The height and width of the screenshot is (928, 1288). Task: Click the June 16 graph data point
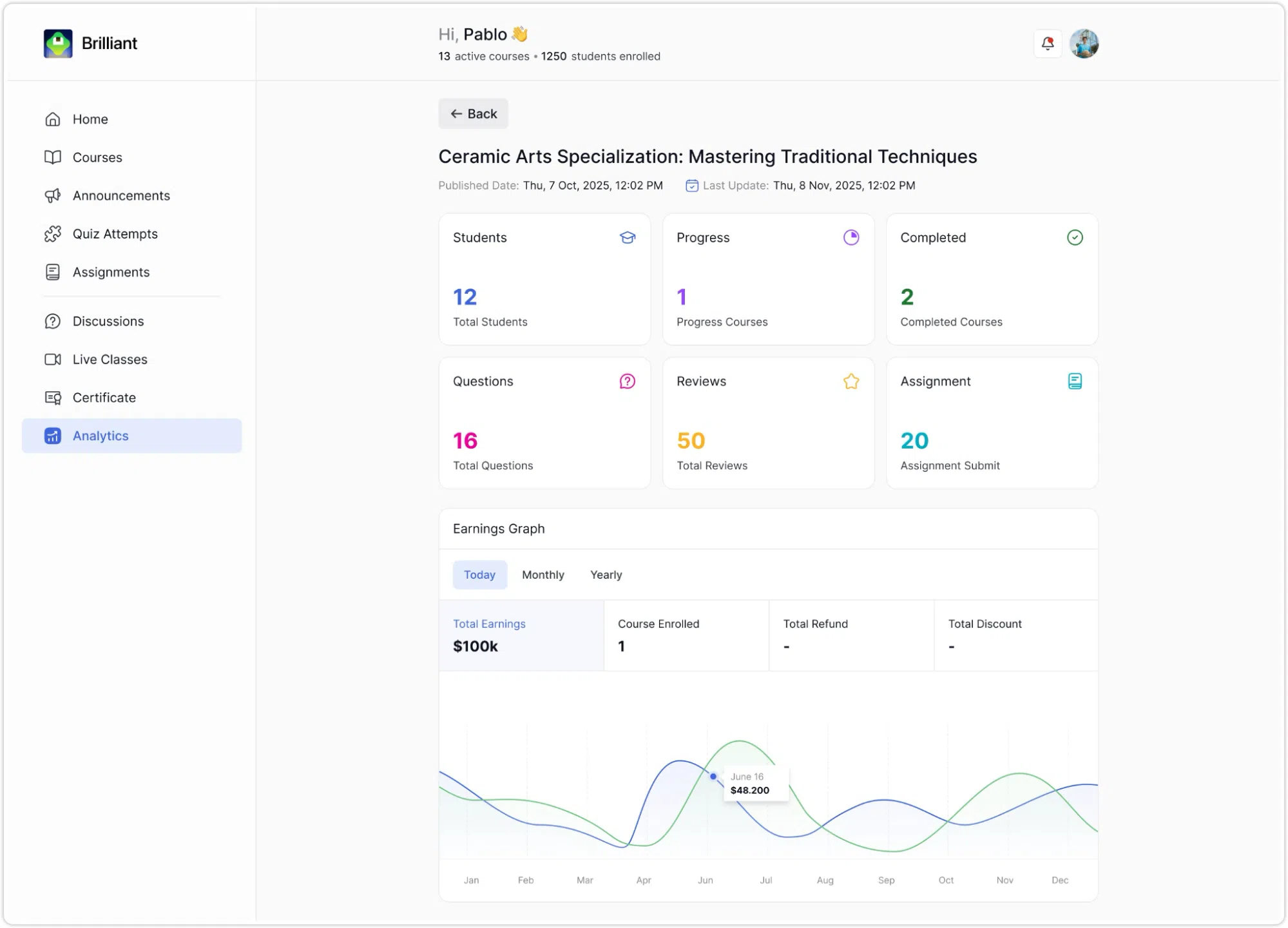pos(713,776)
